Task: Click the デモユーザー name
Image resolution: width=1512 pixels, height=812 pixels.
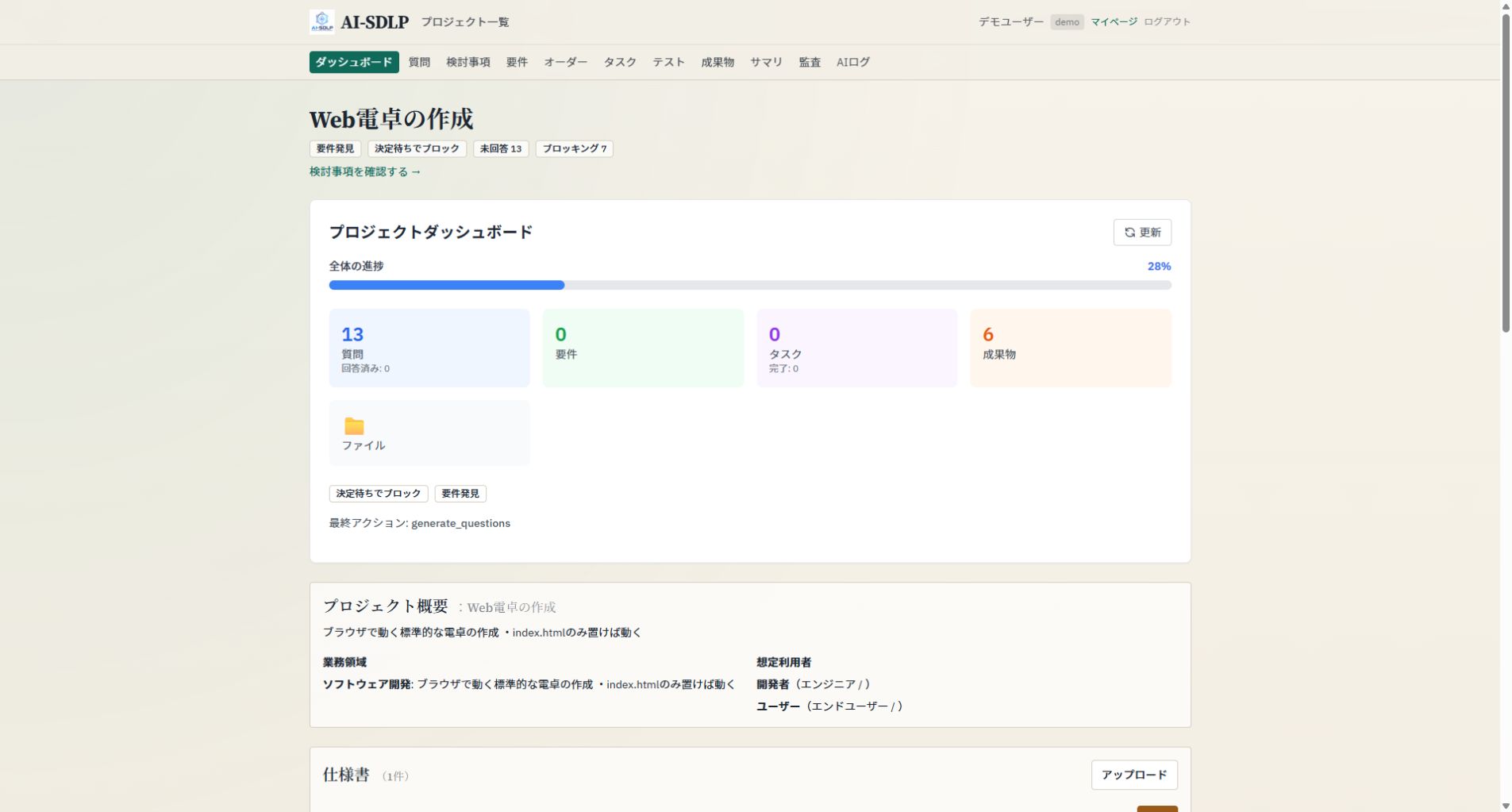Action: pyautogui.click(x=1011, y=22)
